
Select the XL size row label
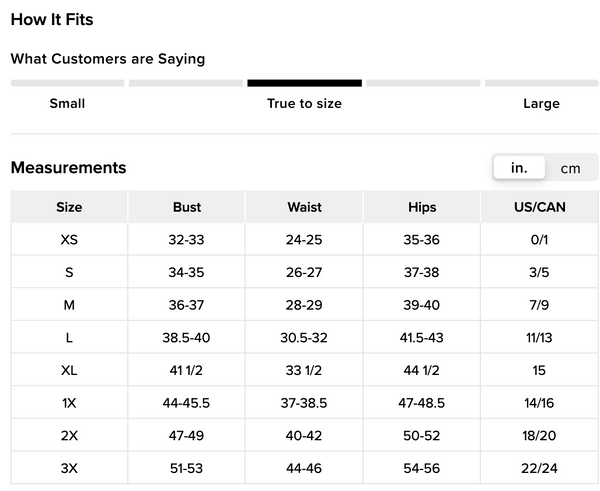tap(69, 370)
